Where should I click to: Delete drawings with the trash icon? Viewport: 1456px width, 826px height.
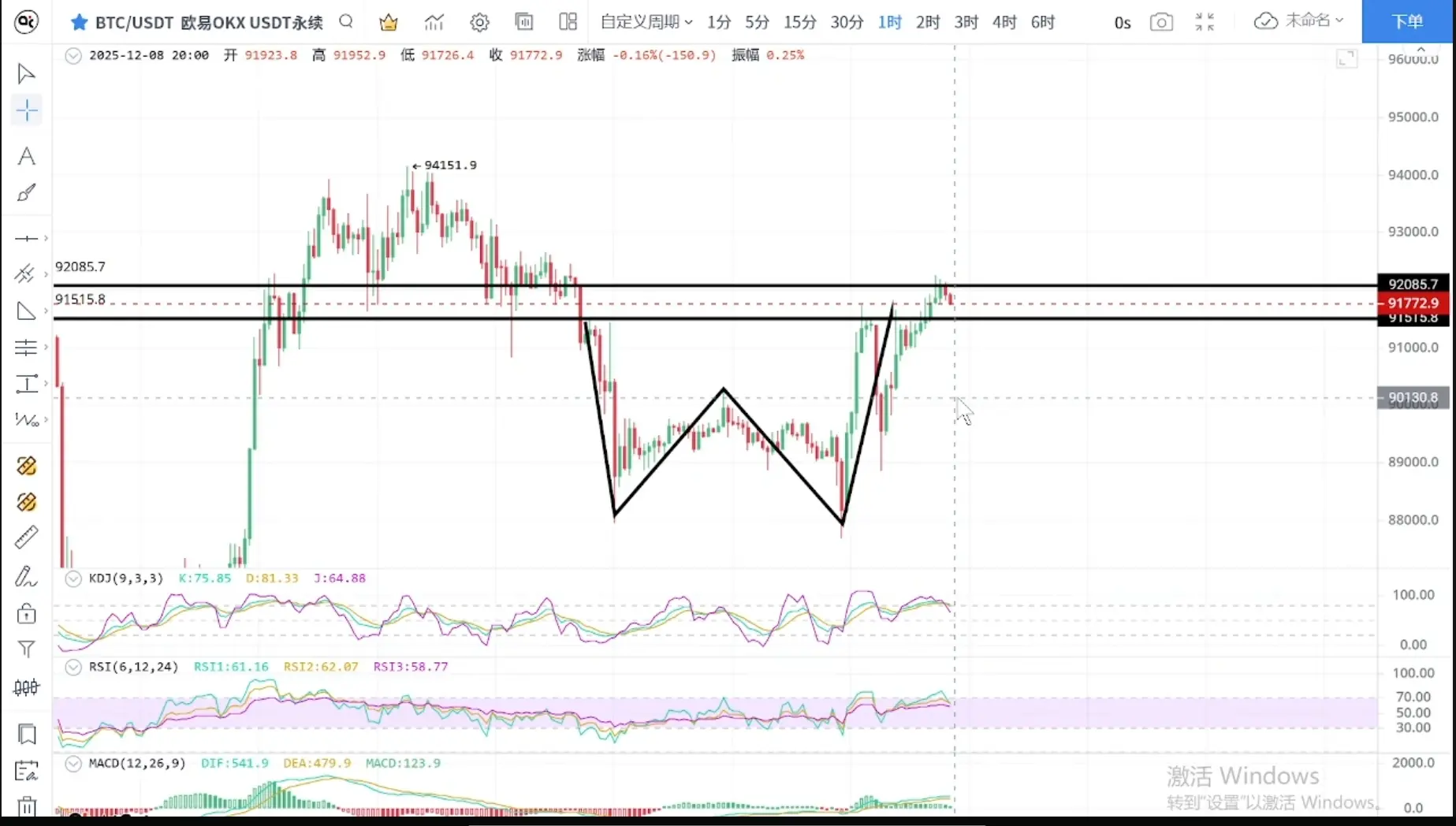[26, 806]
